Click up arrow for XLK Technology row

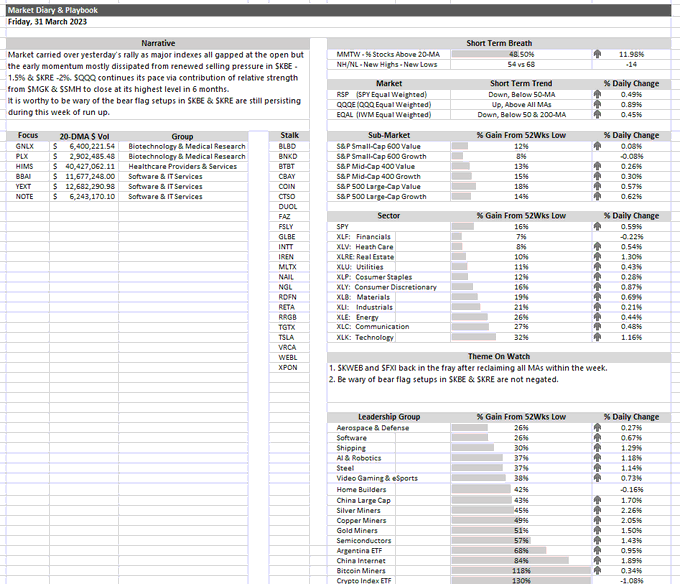(597, 337)
